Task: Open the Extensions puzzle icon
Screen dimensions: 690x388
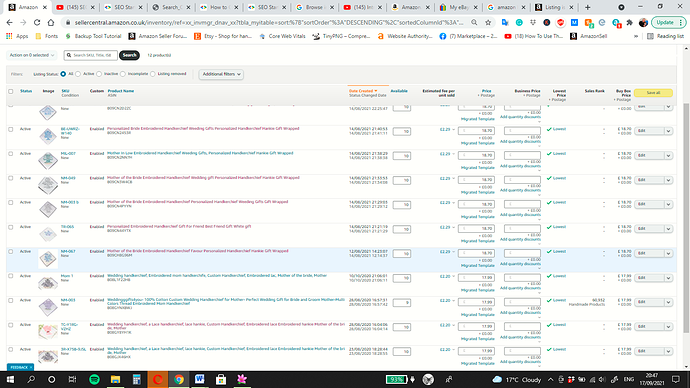Action: pyautogui.click(x=630, y=22)
